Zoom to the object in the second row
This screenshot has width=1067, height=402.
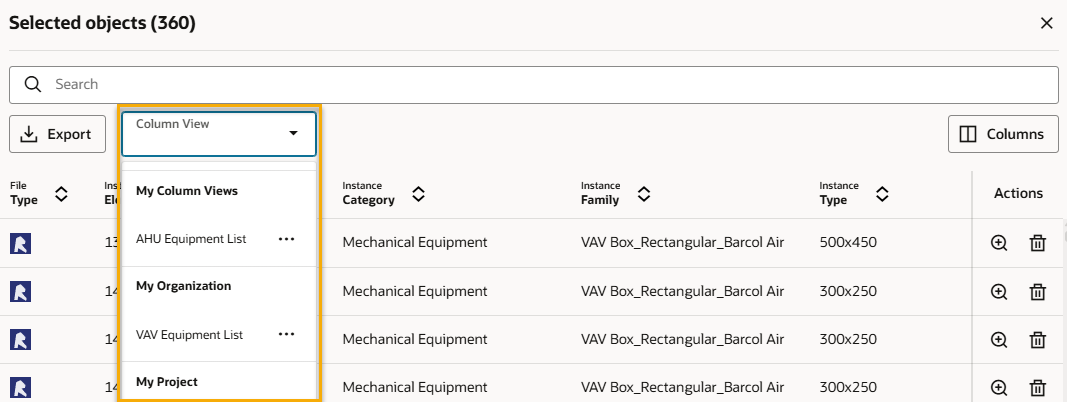click(x=998, y=291)
